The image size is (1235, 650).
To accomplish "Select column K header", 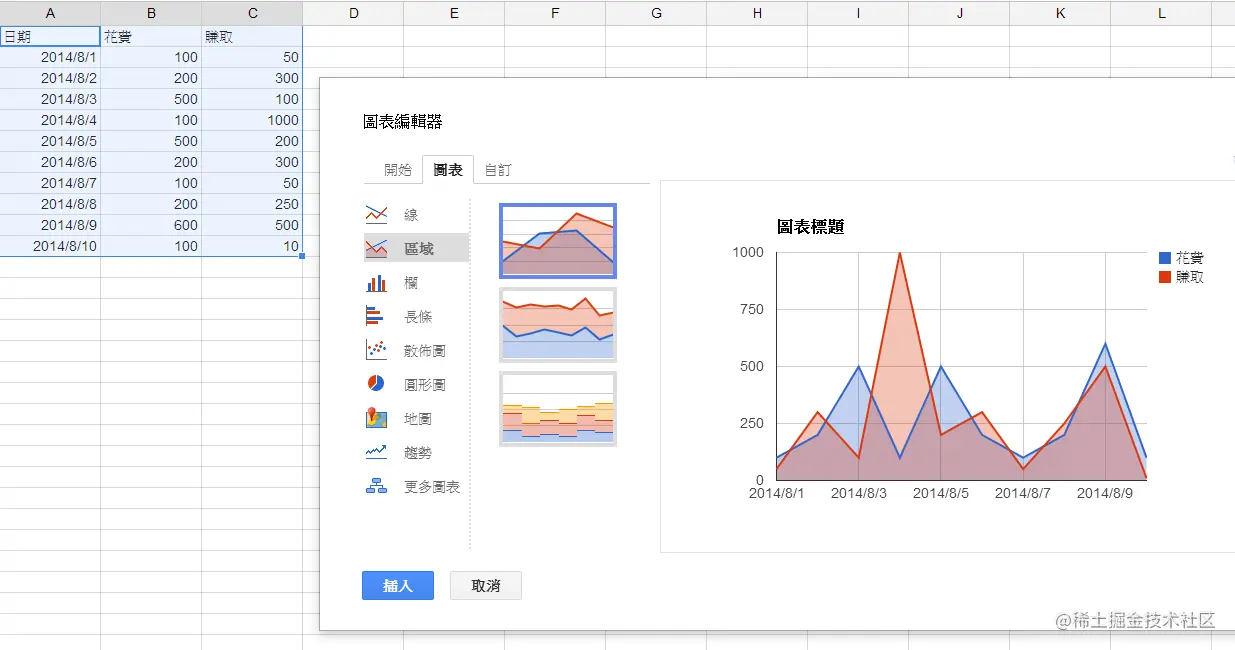I will [x=1060, y=13].
